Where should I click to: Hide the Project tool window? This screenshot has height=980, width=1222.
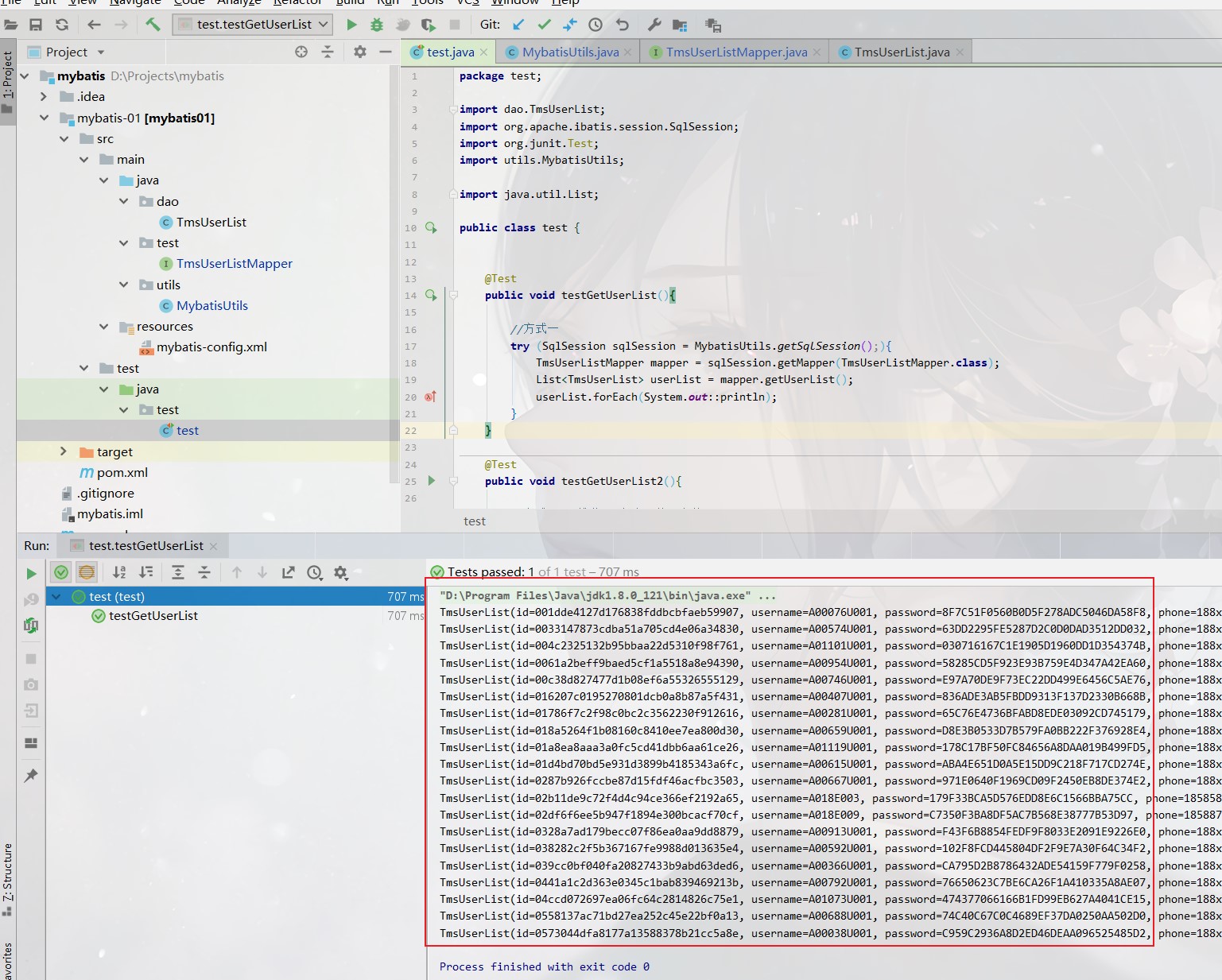pos(386,52)
